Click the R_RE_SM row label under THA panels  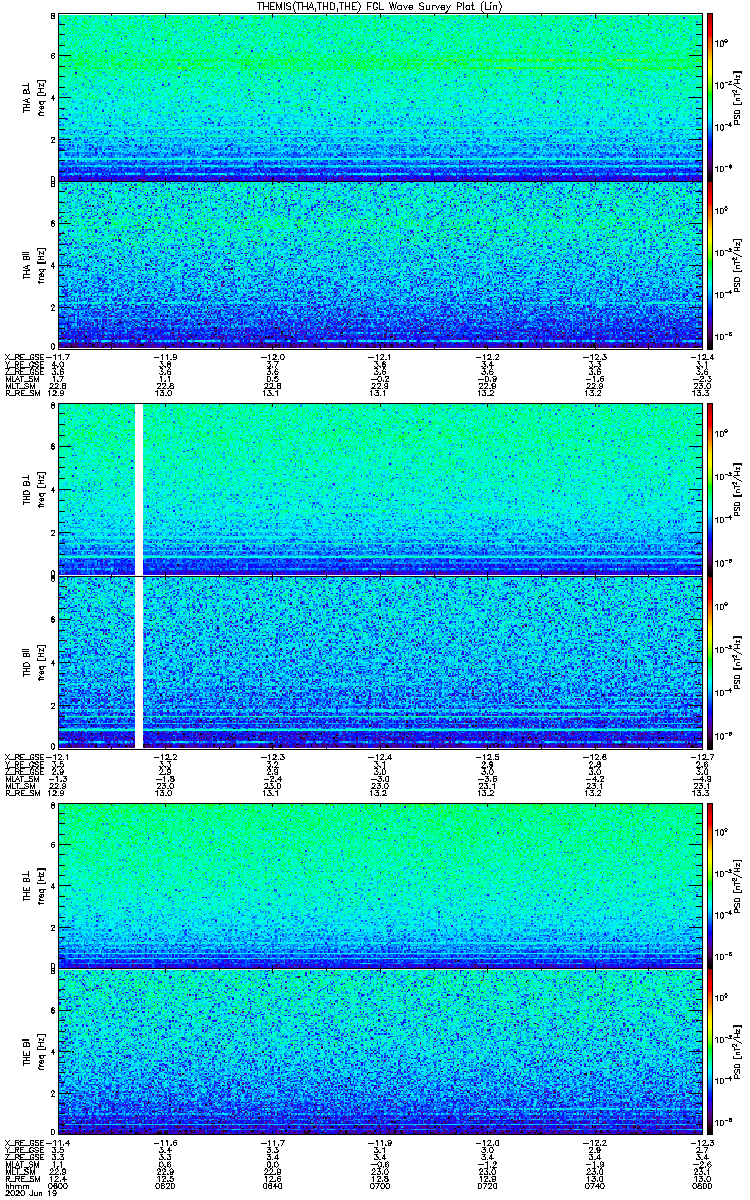[22, 394]
